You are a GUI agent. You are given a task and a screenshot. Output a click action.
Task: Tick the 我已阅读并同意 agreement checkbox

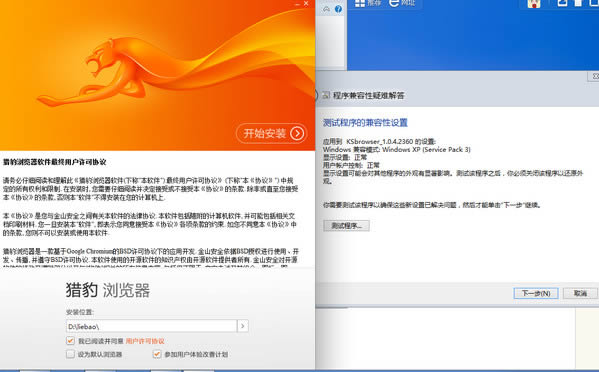point(70,341)
